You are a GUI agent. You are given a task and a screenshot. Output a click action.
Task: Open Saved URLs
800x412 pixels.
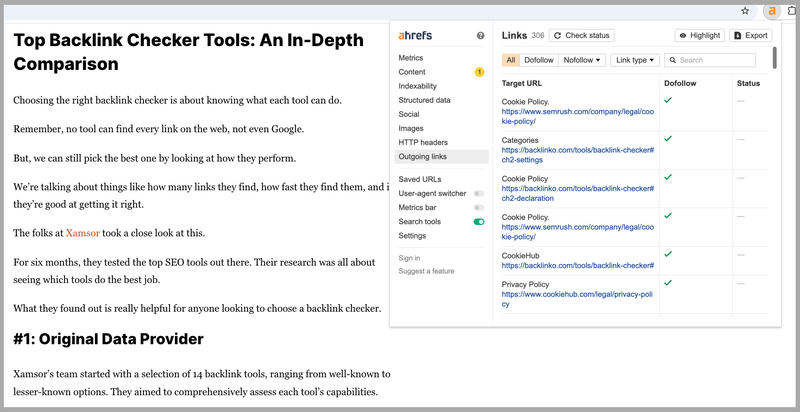pyautogui.click(x=419, y=179)
